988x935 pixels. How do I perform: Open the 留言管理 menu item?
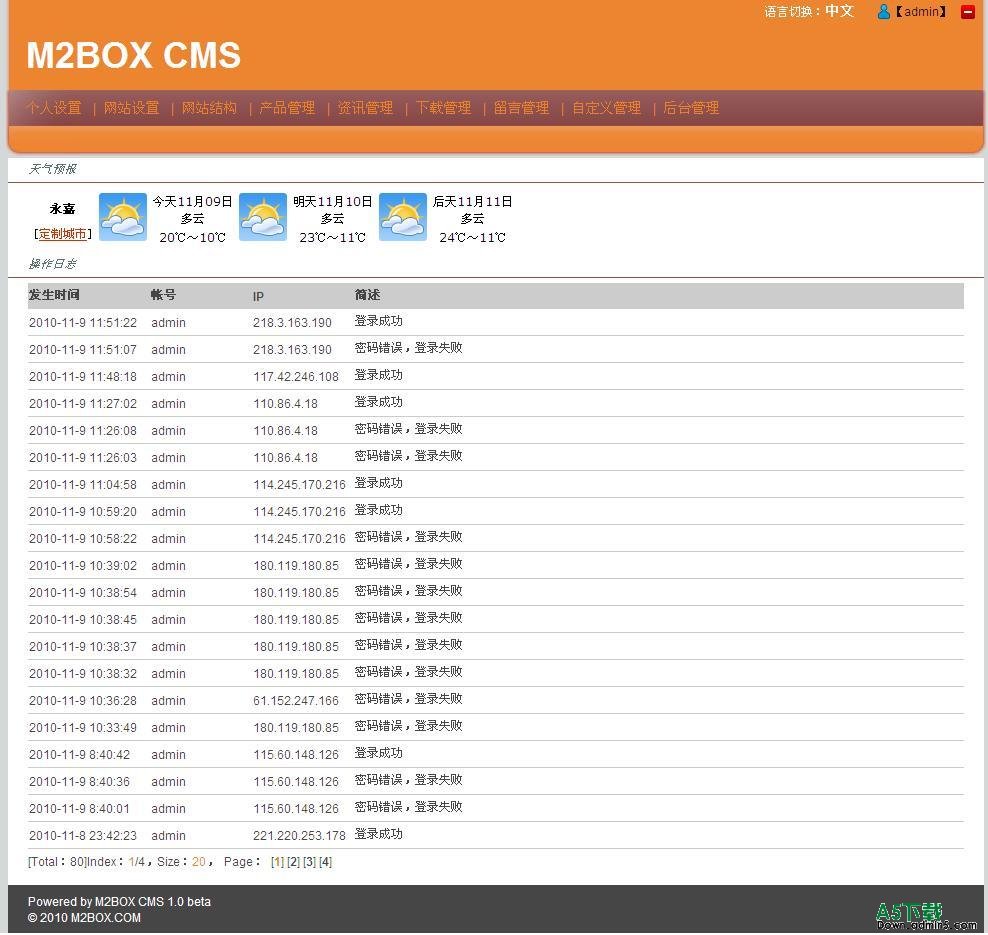point(522,108)
